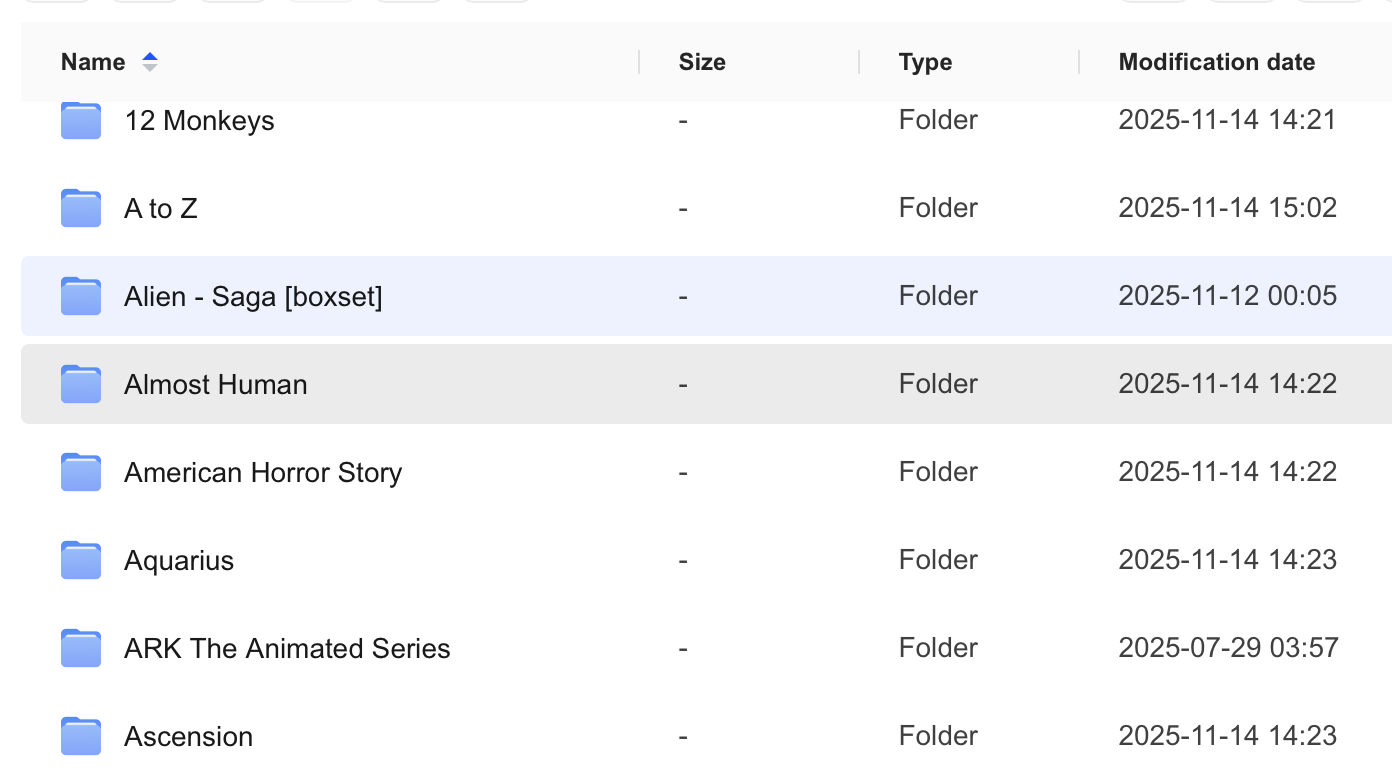Click the A to Z folder icon
Screen dimensions: 1392x774
click(81, 209)
